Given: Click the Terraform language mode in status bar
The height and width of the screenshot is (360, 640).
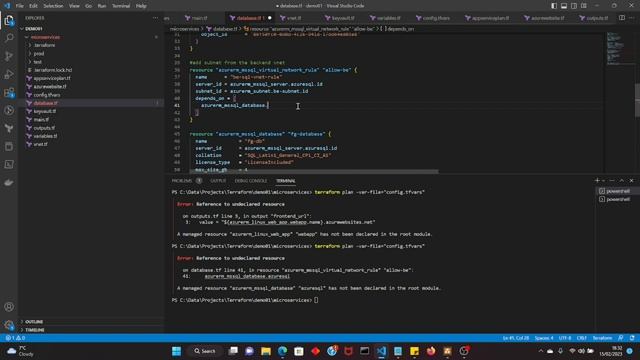Looking at the screenshot, I should (602, 338).
